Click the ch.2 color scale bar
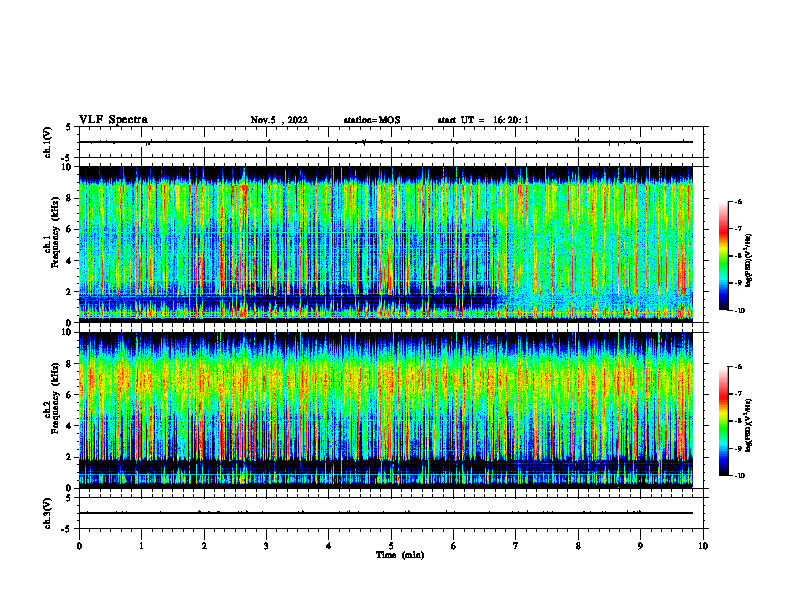 coord(723,421)
